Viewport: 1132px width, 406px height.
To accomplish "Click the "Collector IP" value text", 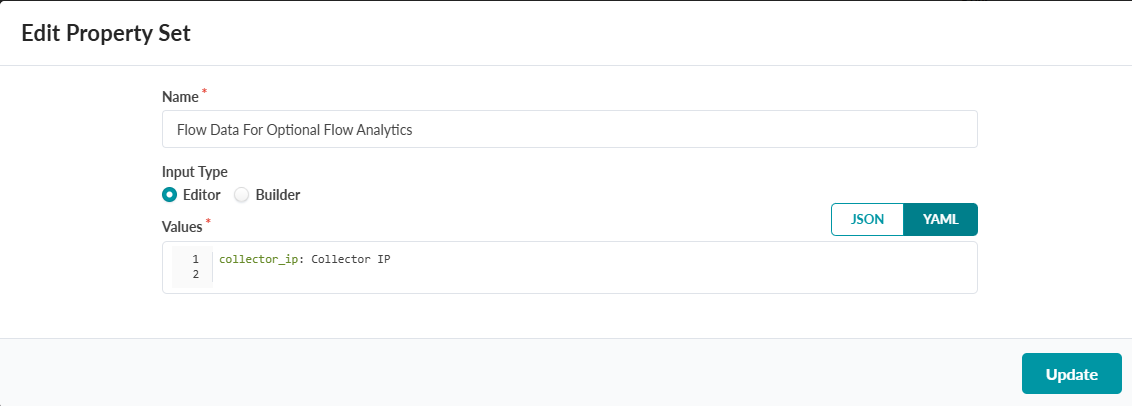I will [x=351, y=260].
